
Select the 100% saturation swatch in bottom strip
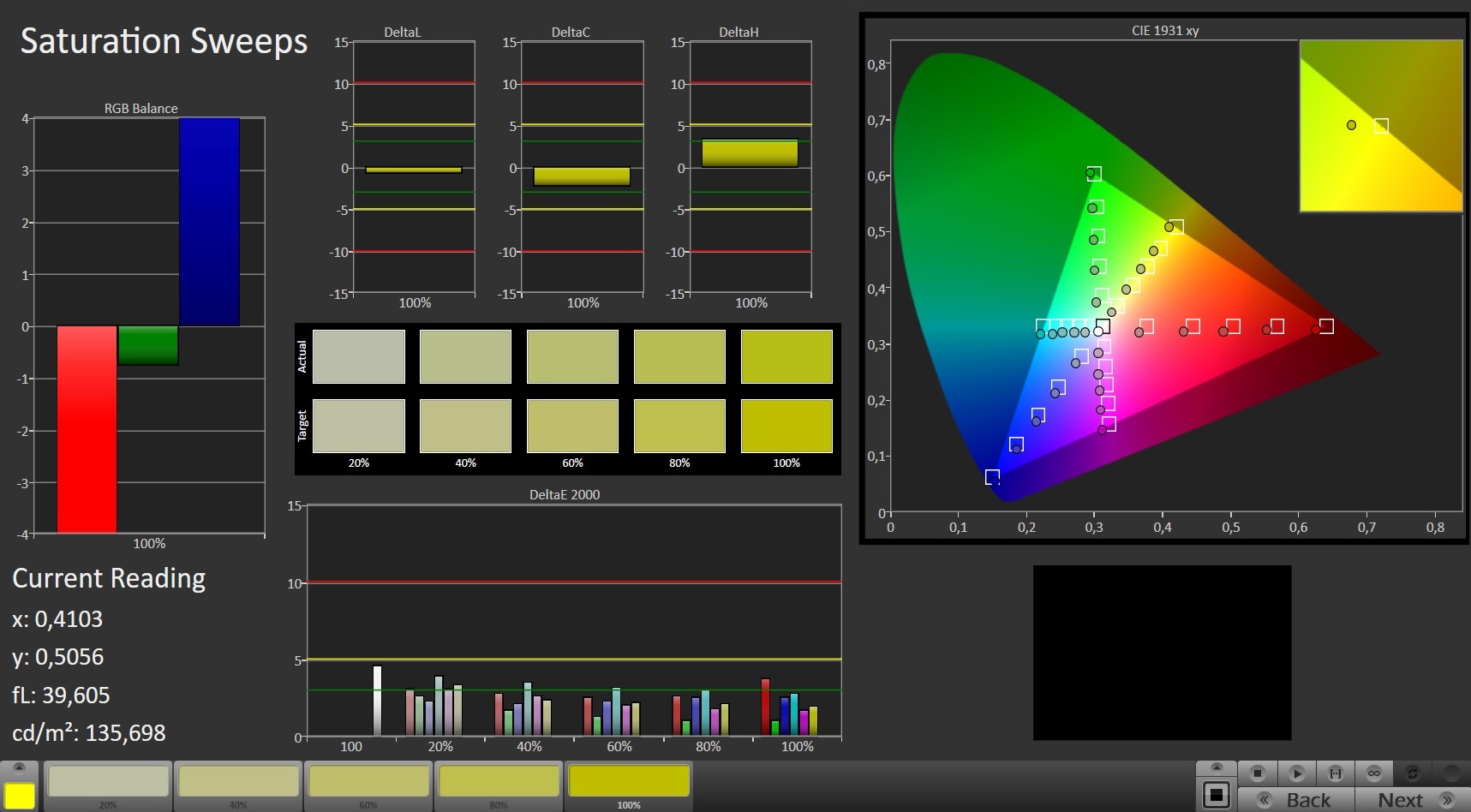(629, 782)
